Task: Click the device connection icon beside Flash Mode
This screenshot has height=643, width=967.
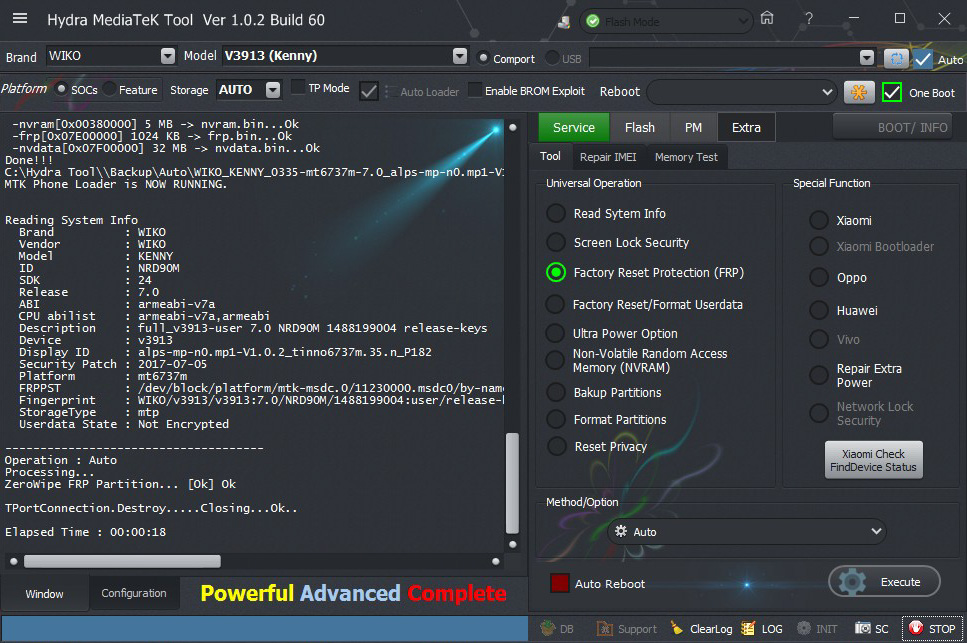Action: point(564,22)
